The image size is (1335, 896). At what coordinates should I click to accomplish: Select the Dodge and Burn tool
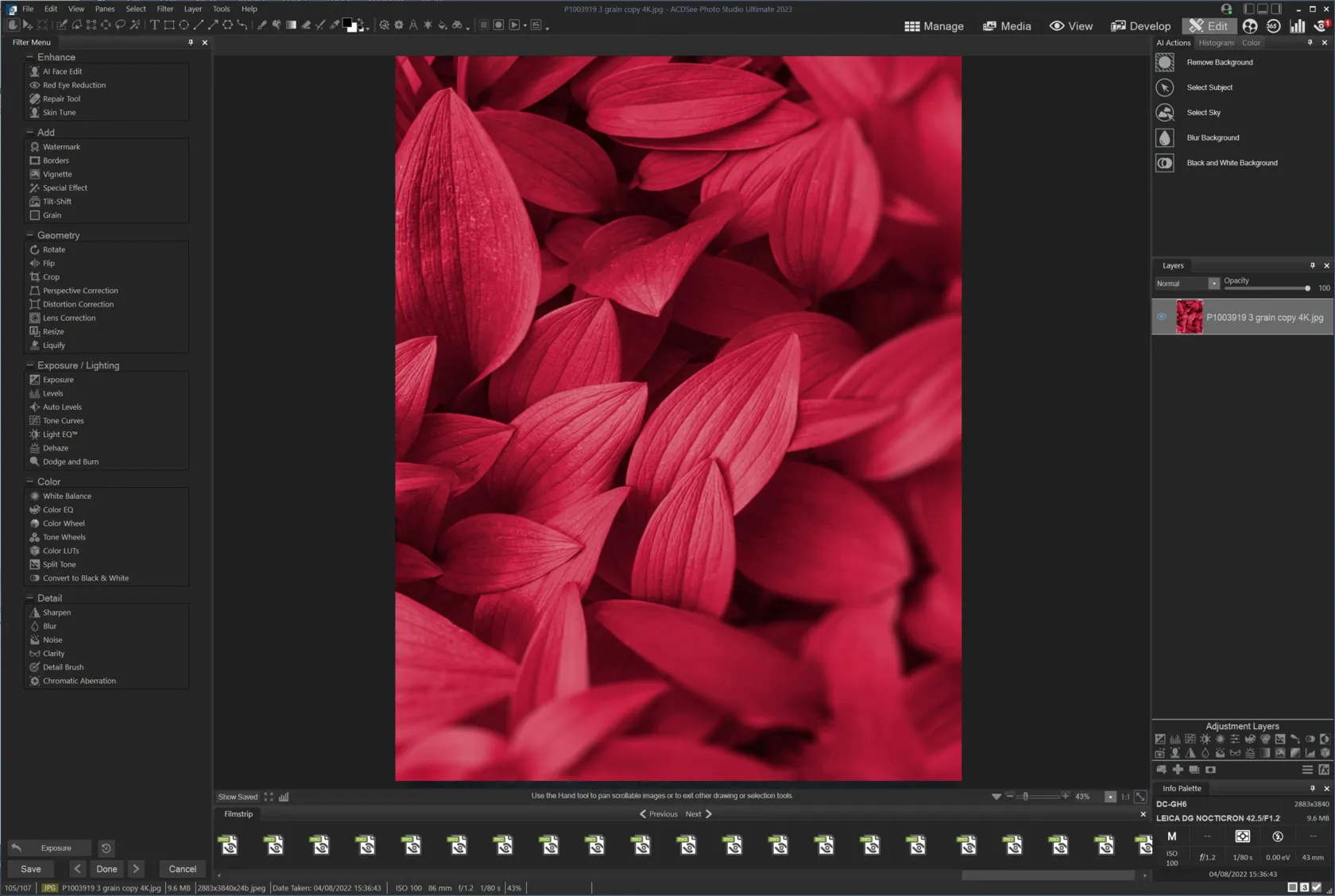tap(71, 462)
